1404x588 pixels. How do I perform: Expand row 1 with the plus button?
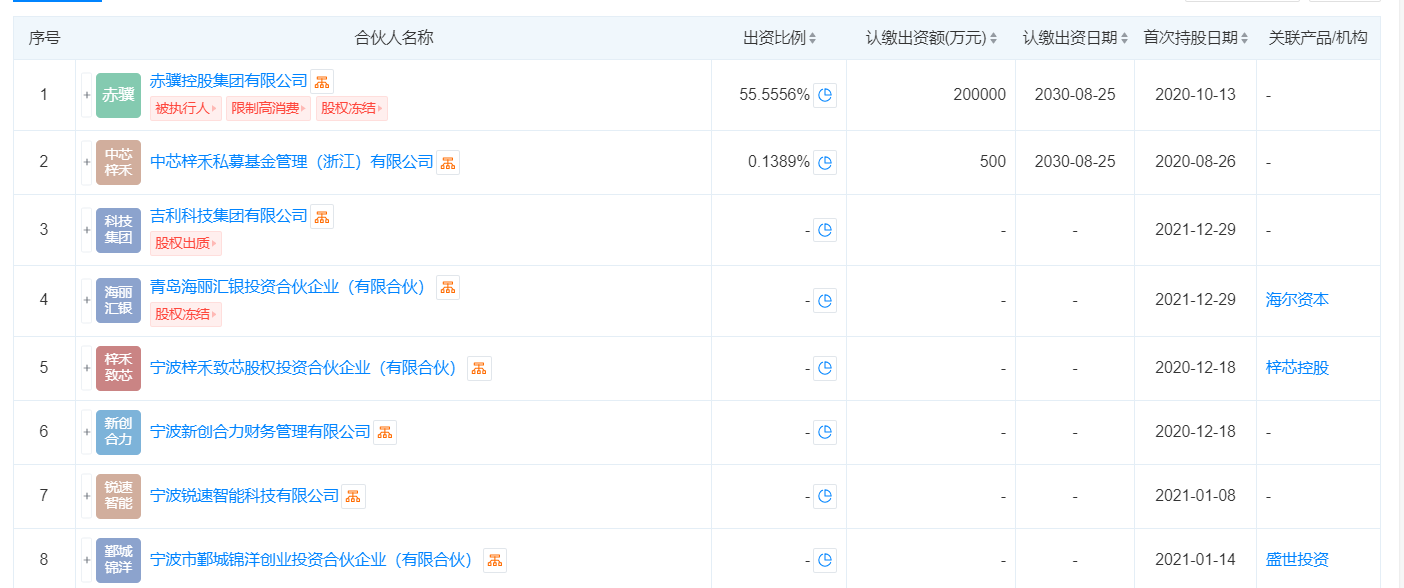[87, 95]
